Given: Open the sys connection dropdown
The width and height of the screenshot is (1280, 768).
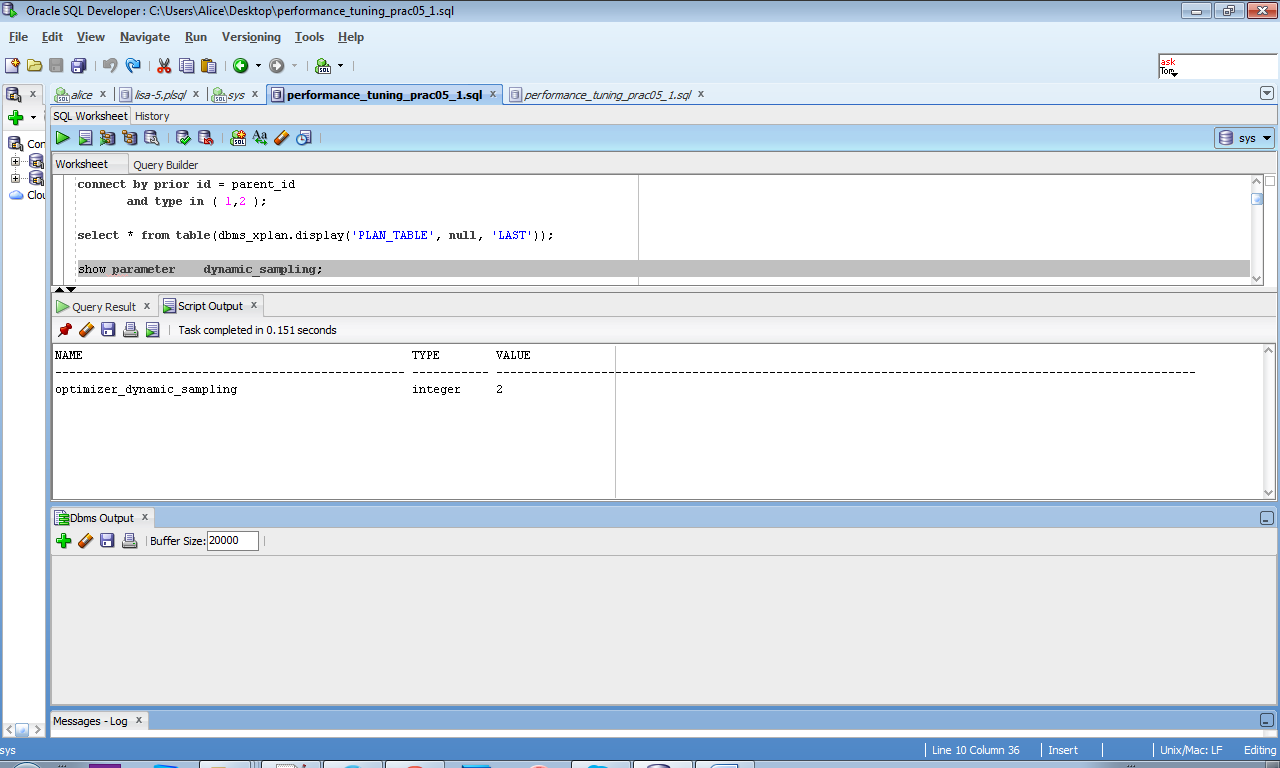Looking at the screenshot, I should pos(1245,138).
